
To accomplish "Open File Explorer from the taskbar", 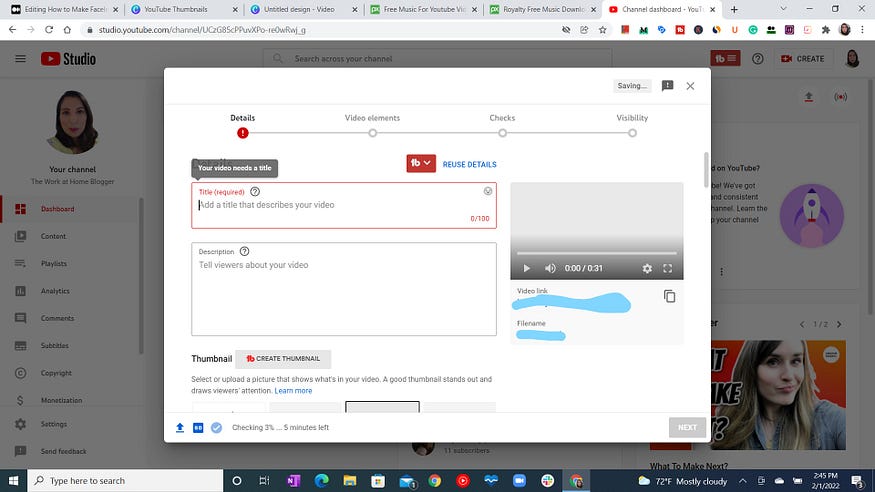I will pos(350,481).
